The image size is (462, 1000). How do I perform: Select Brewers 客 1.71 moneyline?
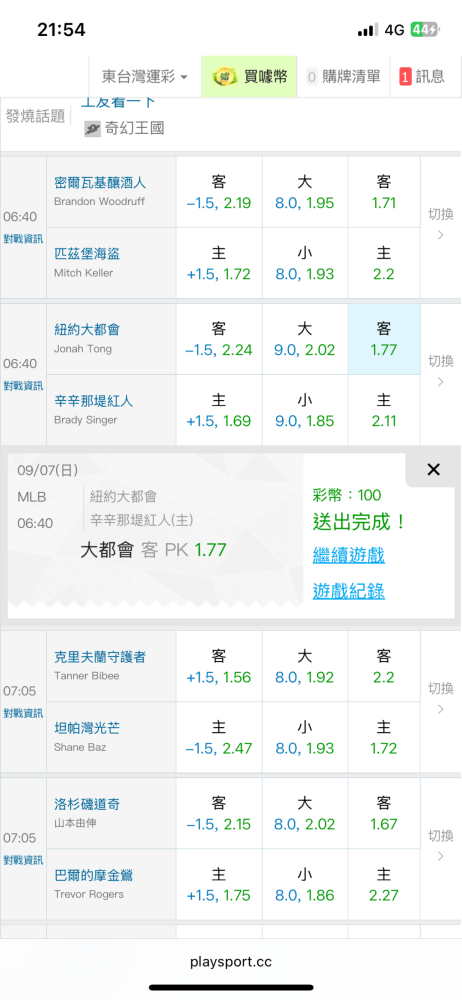pyautogui.click(x=384, y=193)
